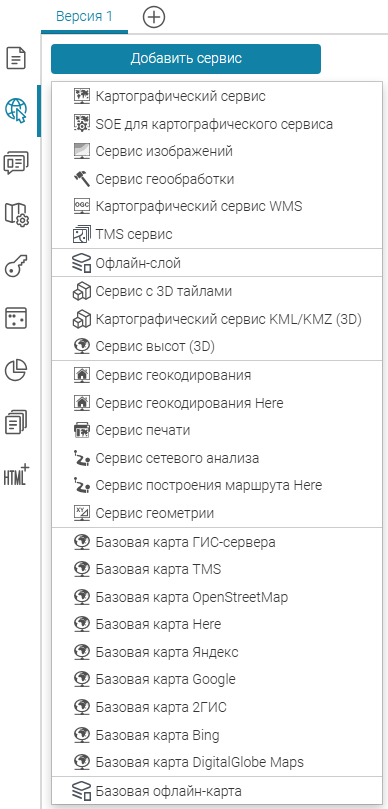Open the document page sidebar icon

(x=16, y=58)
